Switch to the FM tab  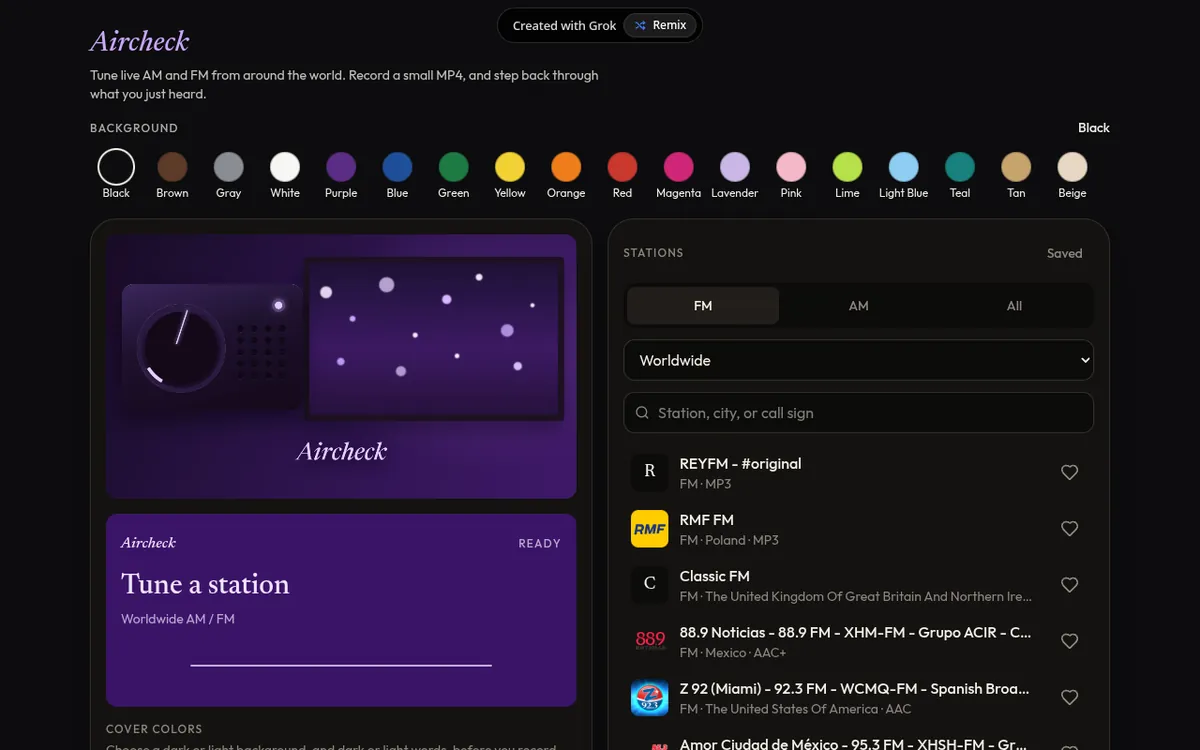click(703, 306)
